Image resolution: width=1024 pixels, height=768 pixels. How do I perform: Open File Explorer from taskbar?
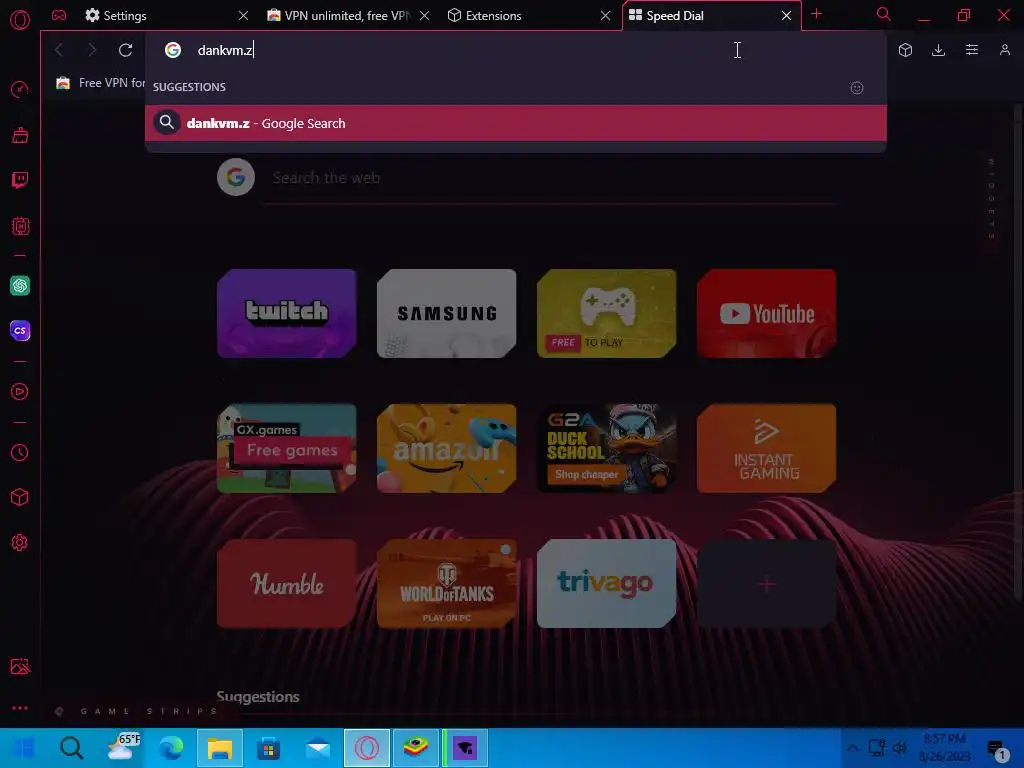coord(220,748)
